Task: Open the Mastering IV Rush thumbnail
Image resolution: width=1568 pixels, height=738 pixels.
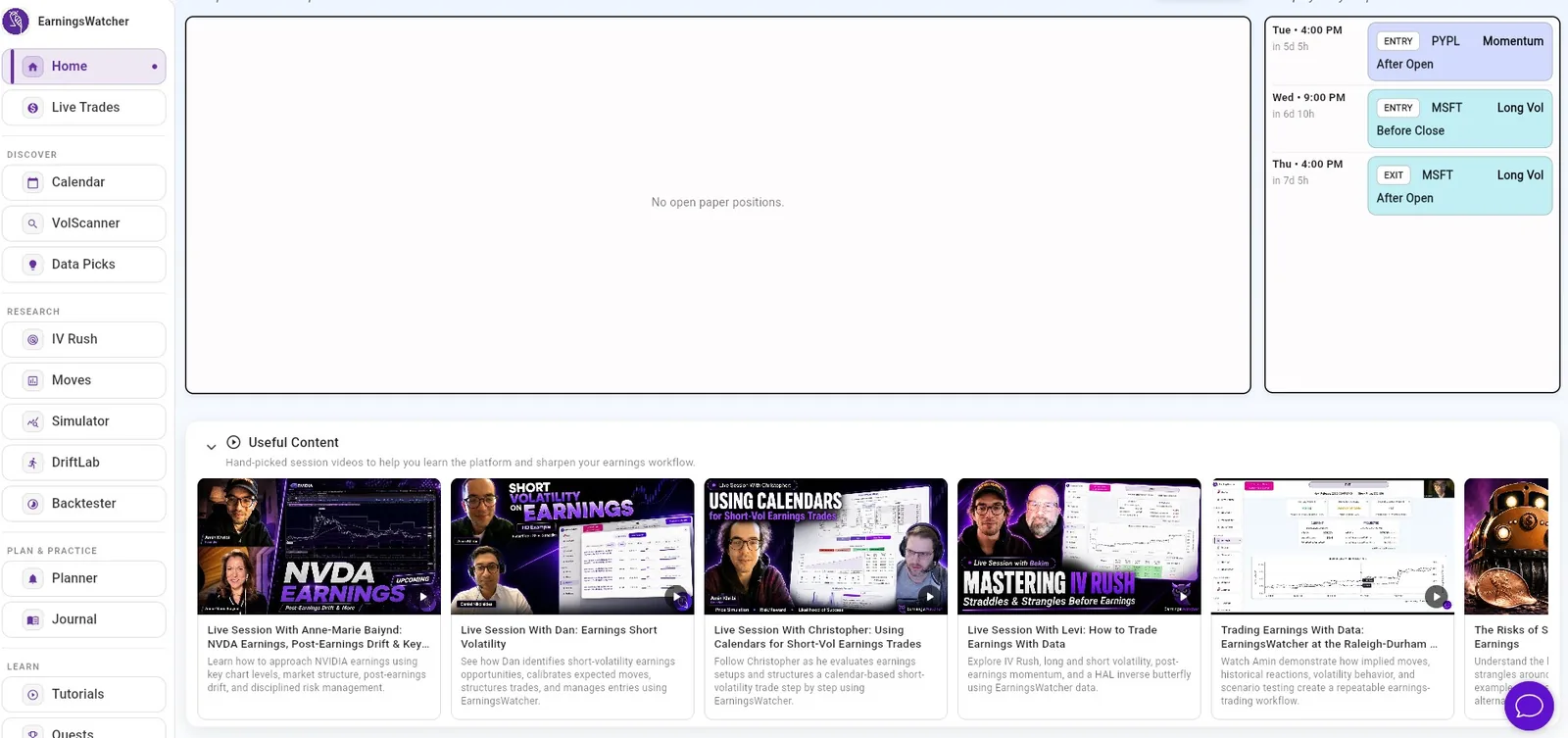Action: click(1079, 546)
